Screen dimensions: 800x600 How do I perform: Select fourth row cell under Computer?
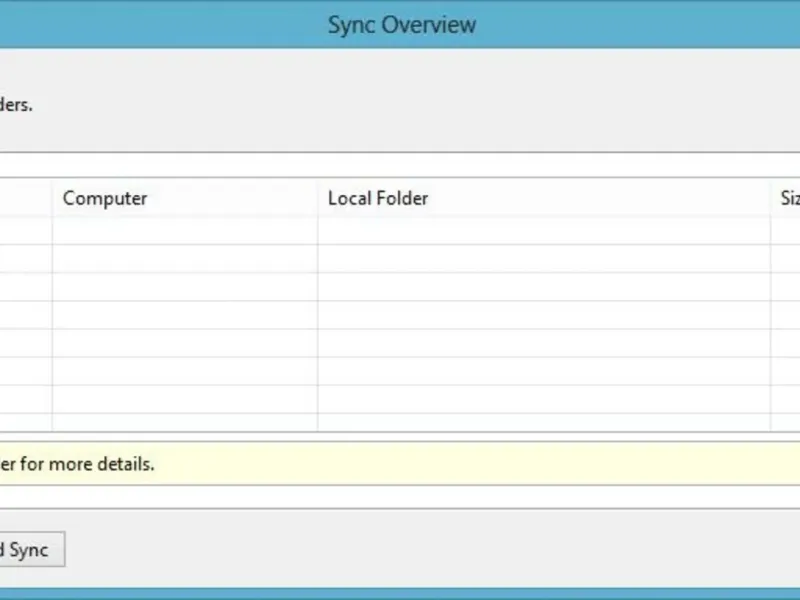185,315
